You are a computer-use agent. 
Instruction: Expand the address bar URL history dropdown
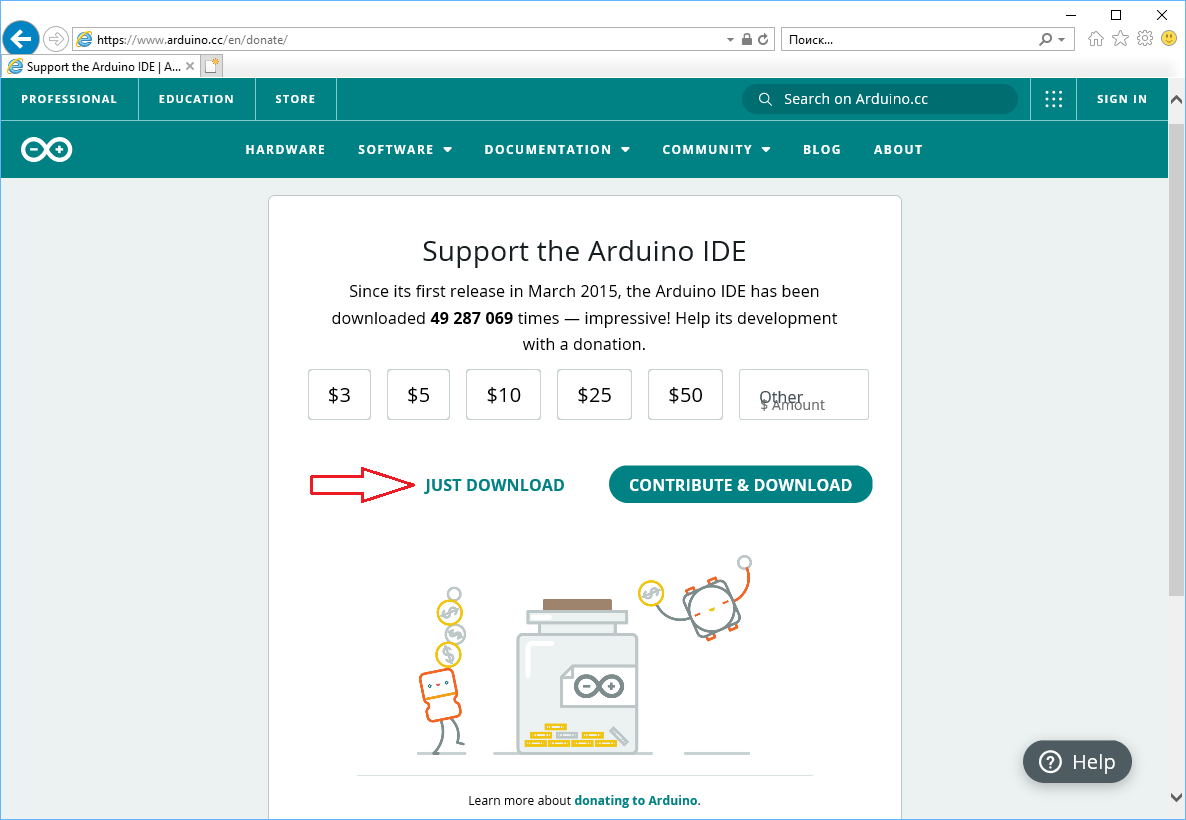click(730, 39)
